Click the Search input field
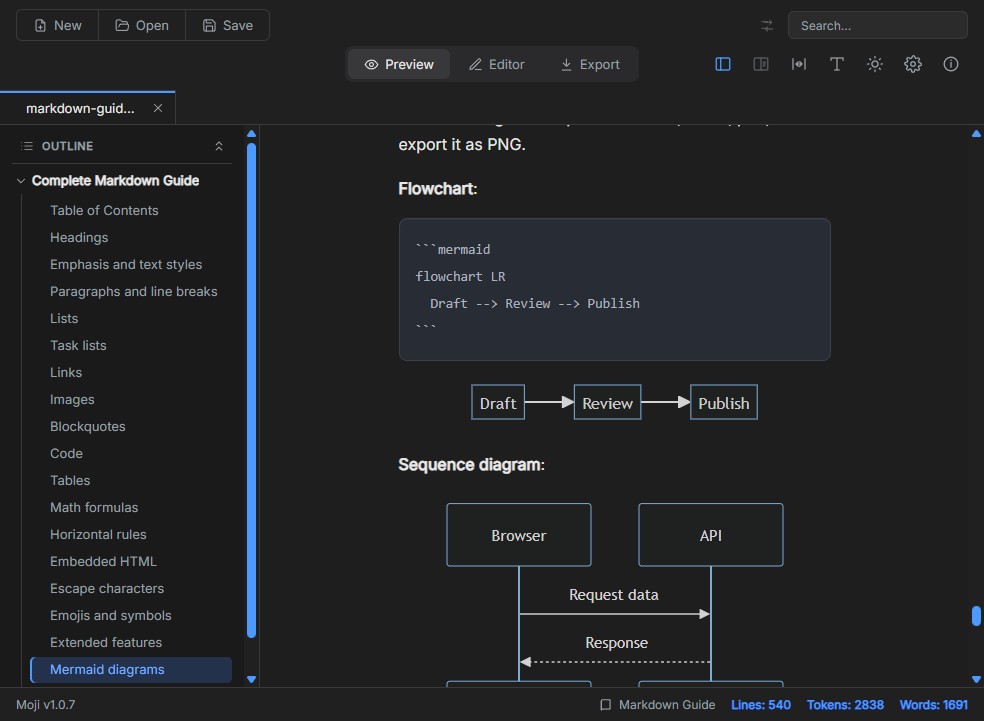The height and width of the screenshot is (721, 984). tap(877, 26)
